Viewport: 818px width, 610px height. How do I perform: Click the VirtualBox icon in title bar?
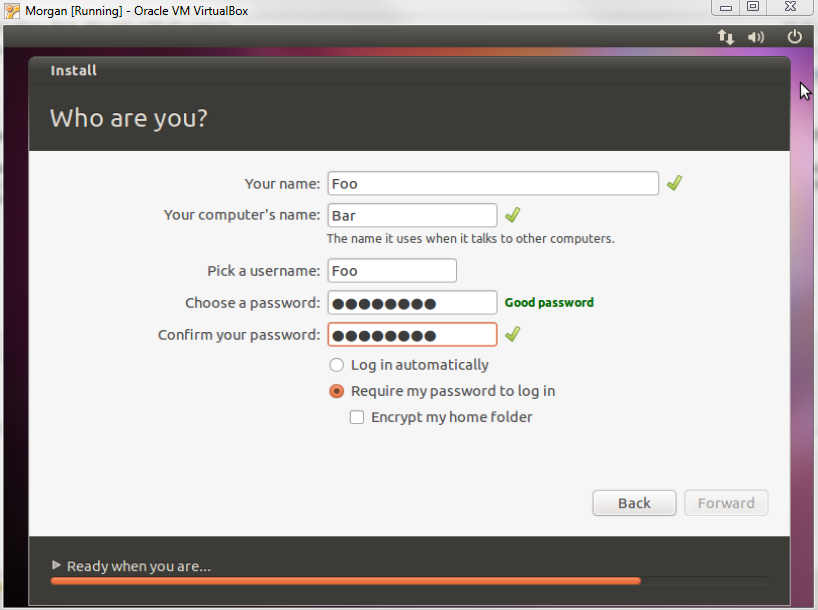coord(12,11)
